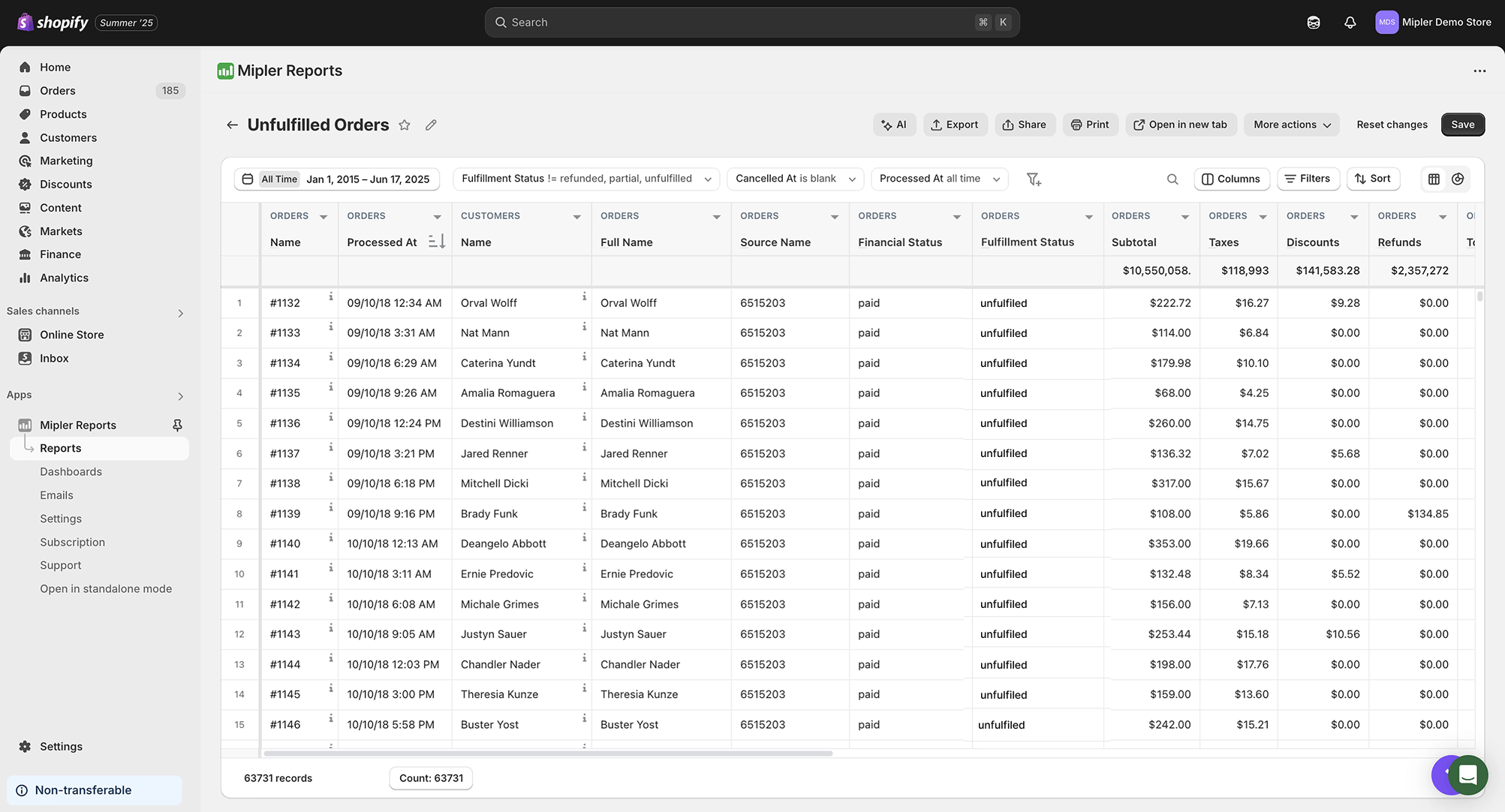Click the table search magnifier icon
The height and width of the screenshot is (812, 1505).
(1172, 179)
